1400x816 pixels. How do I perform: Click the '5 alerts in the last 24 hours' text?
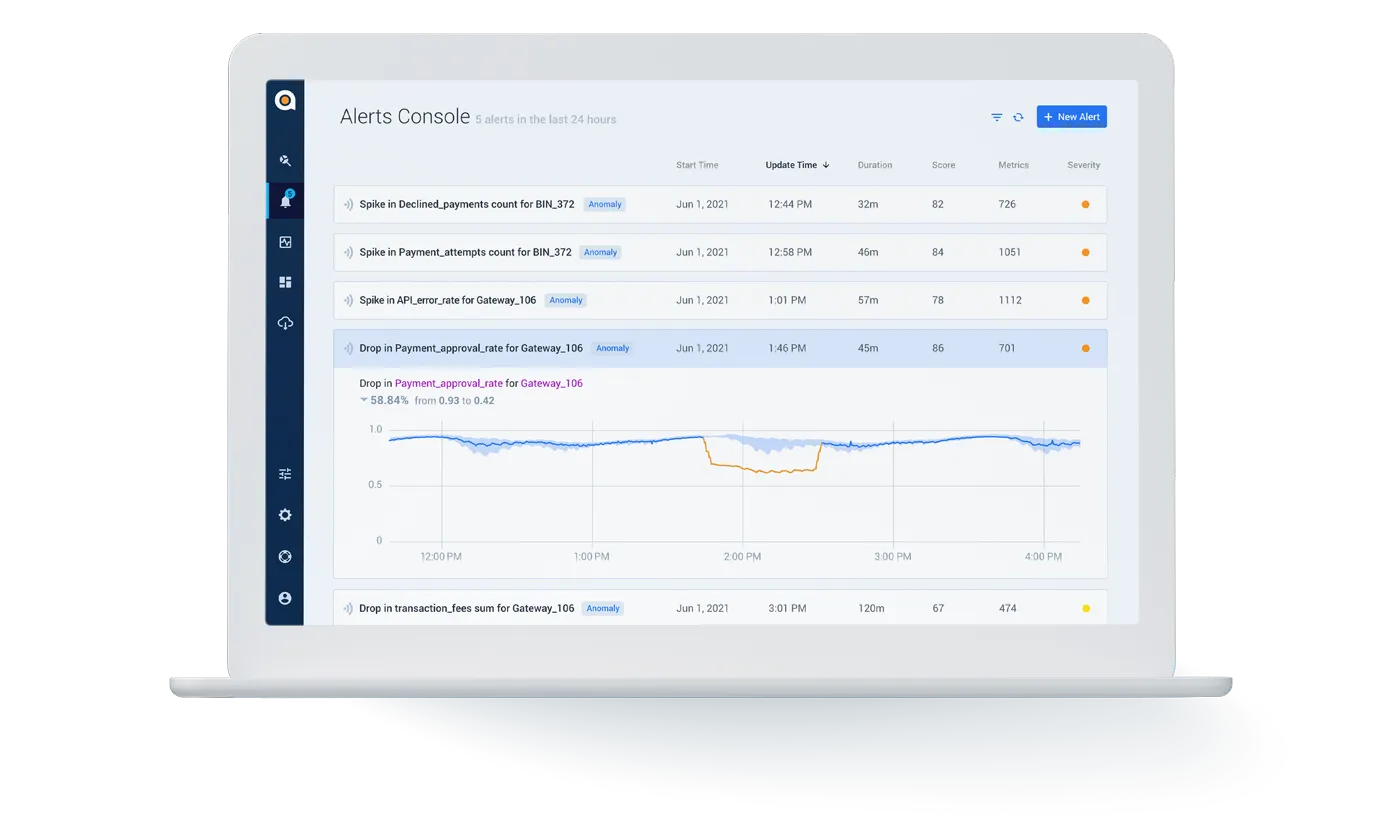(x=546, y=120)
